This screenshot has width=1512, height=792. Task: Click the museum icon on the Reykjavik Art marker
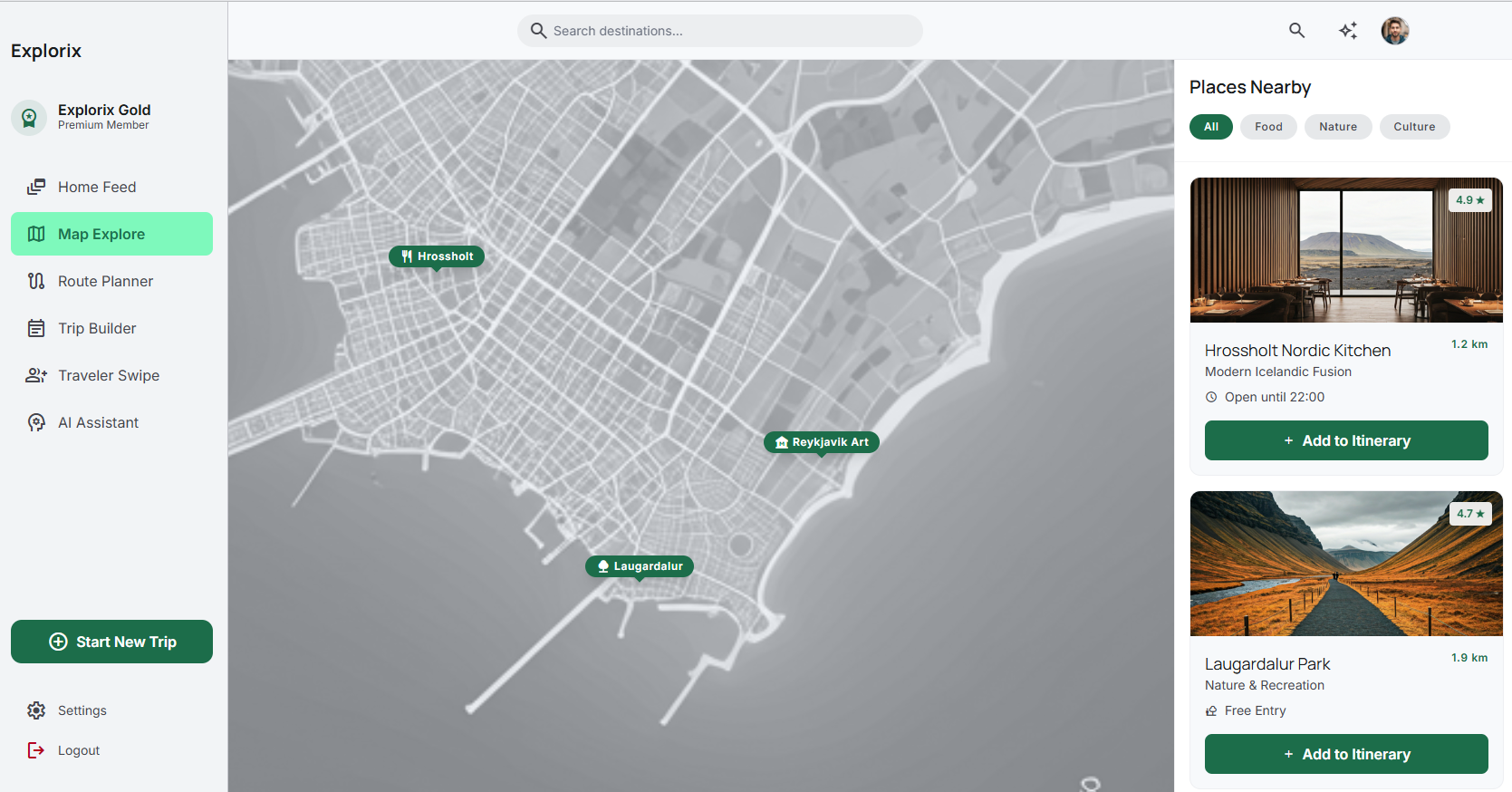click(x=782, y=442)
